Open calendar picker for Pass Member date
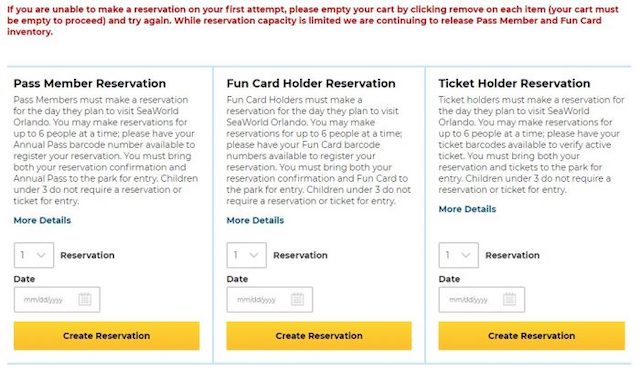This screenshot has height=372, width=640. point(85,299)
